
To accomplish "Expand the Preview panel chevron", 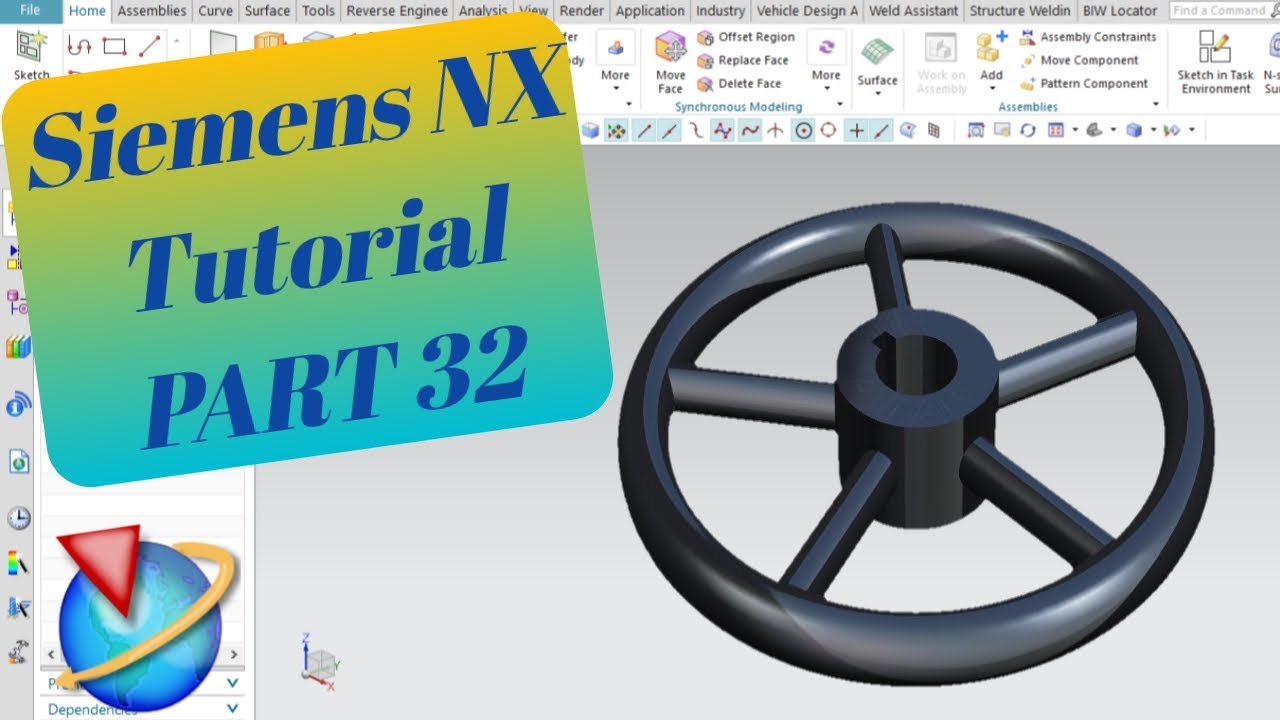I will (233, 683).
